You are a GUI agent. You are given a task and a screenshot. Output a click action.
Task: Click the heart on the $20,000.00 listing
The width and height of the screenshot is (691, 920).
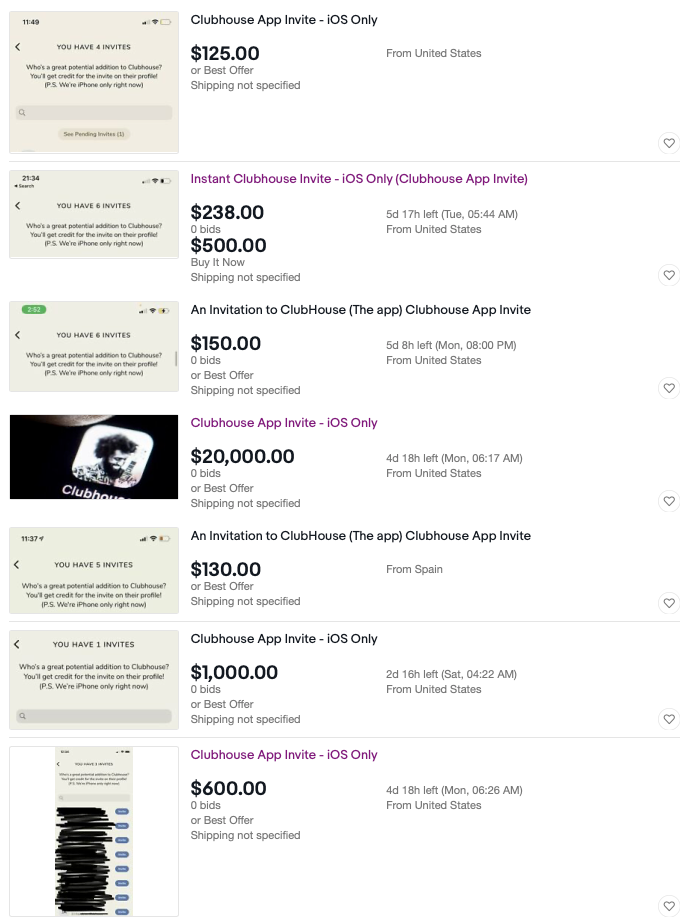669,501
